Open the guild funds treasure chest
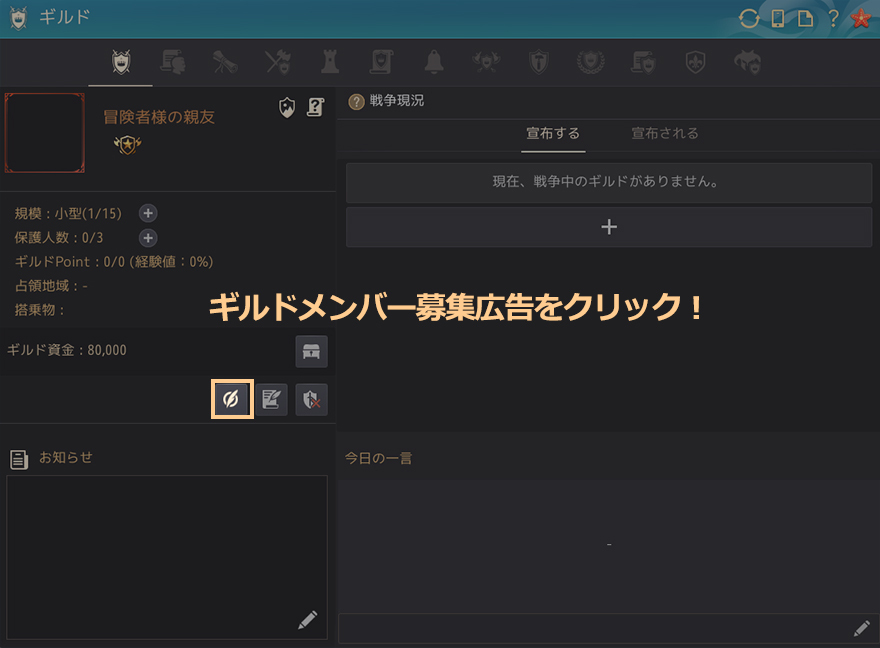This screenshot has width=880, height=648. 311,352
